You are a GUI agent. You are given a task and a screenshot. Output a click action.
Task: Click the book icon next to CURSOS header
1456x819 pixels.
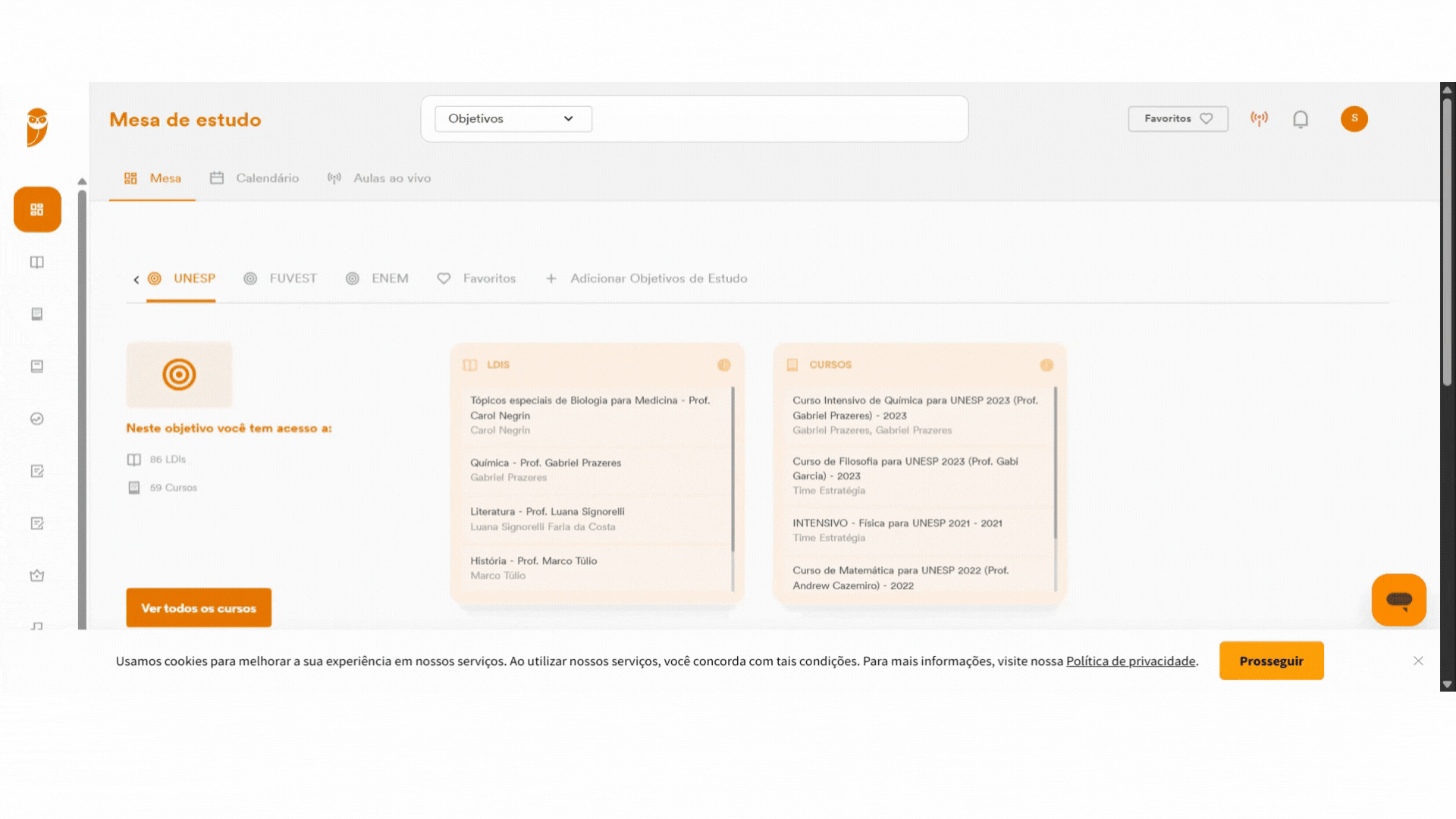click(792, 365)
